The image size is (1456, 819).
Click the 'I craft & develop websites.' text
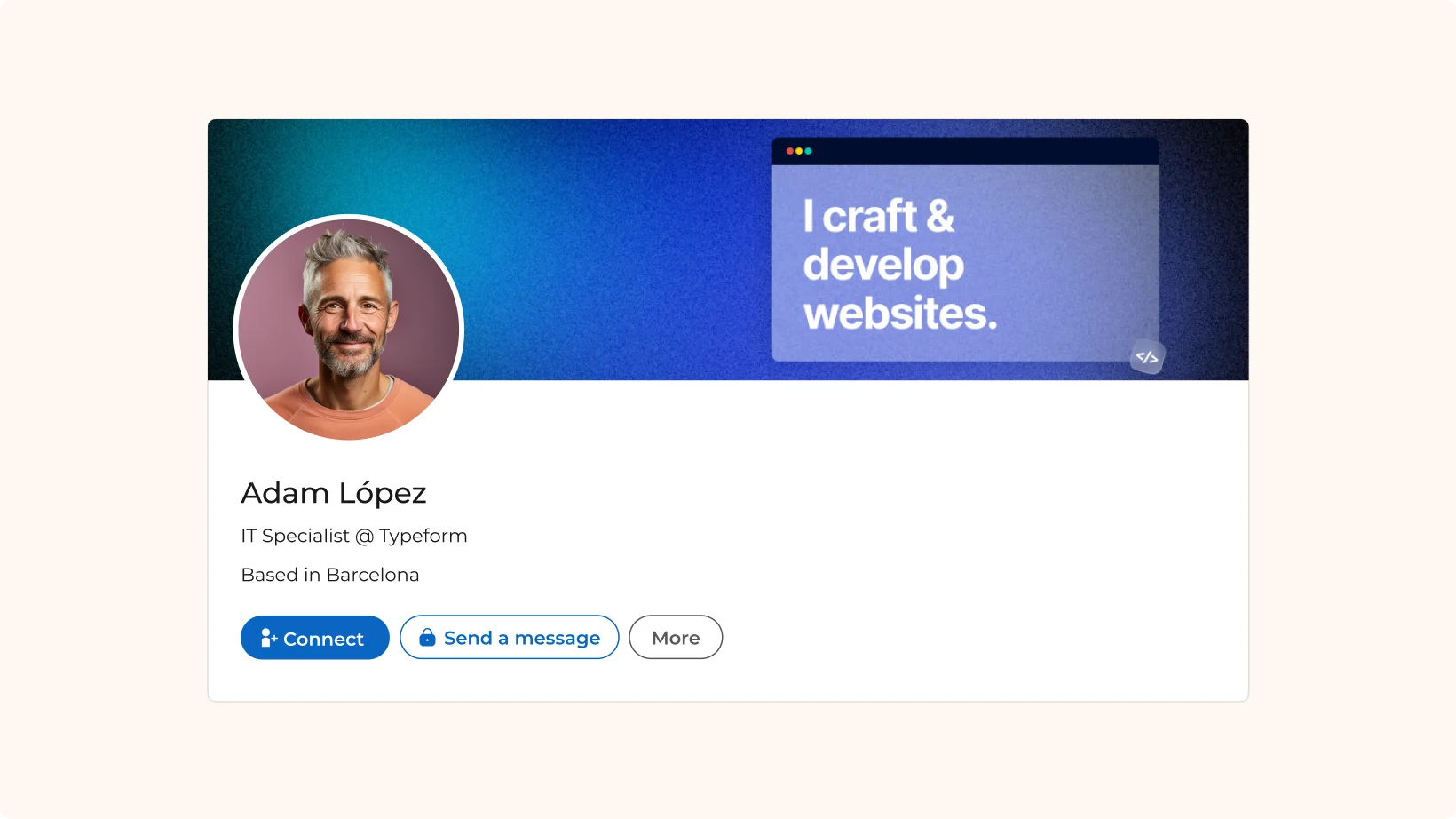[x=900, y=265]
